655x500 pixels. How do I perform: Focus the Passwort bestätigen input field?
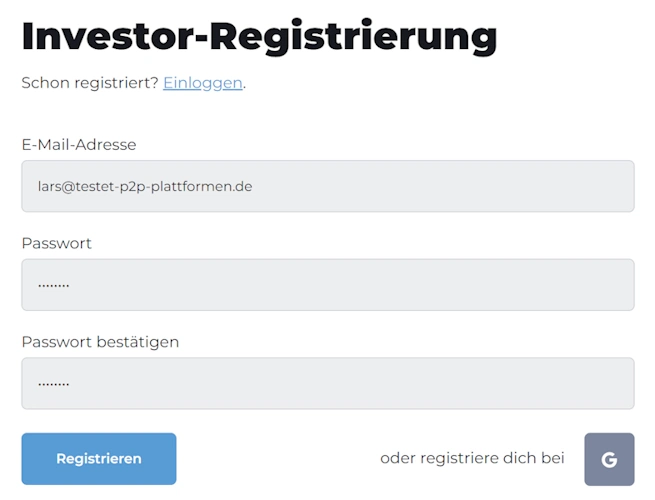click(328, 383)
